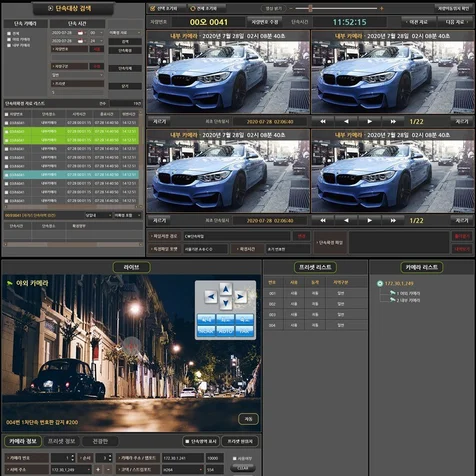Click the next record button (다음 자료)
This screenshot has width=476, height=476.
point(455,22)
